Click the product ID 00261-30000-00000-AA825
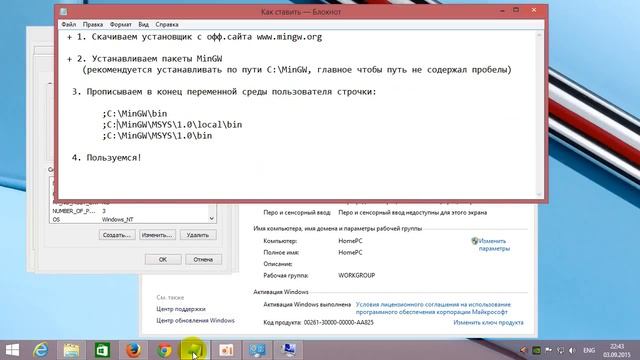 [x=338, y=322]
